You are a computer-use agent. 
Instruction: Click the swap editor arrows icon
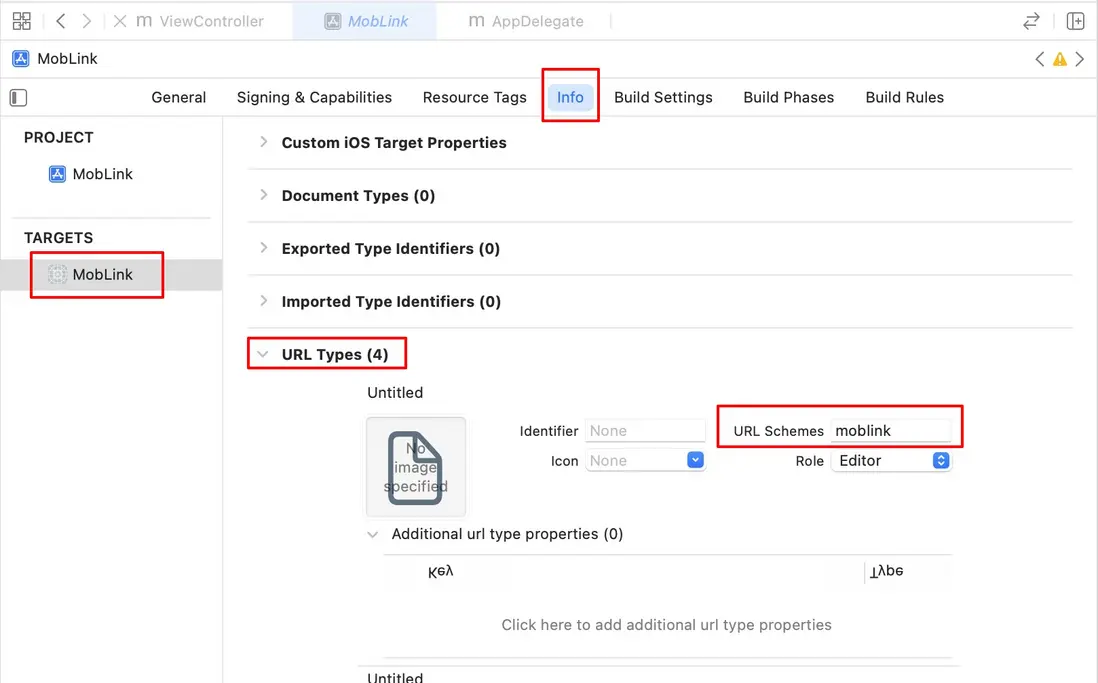[1031, 21]
